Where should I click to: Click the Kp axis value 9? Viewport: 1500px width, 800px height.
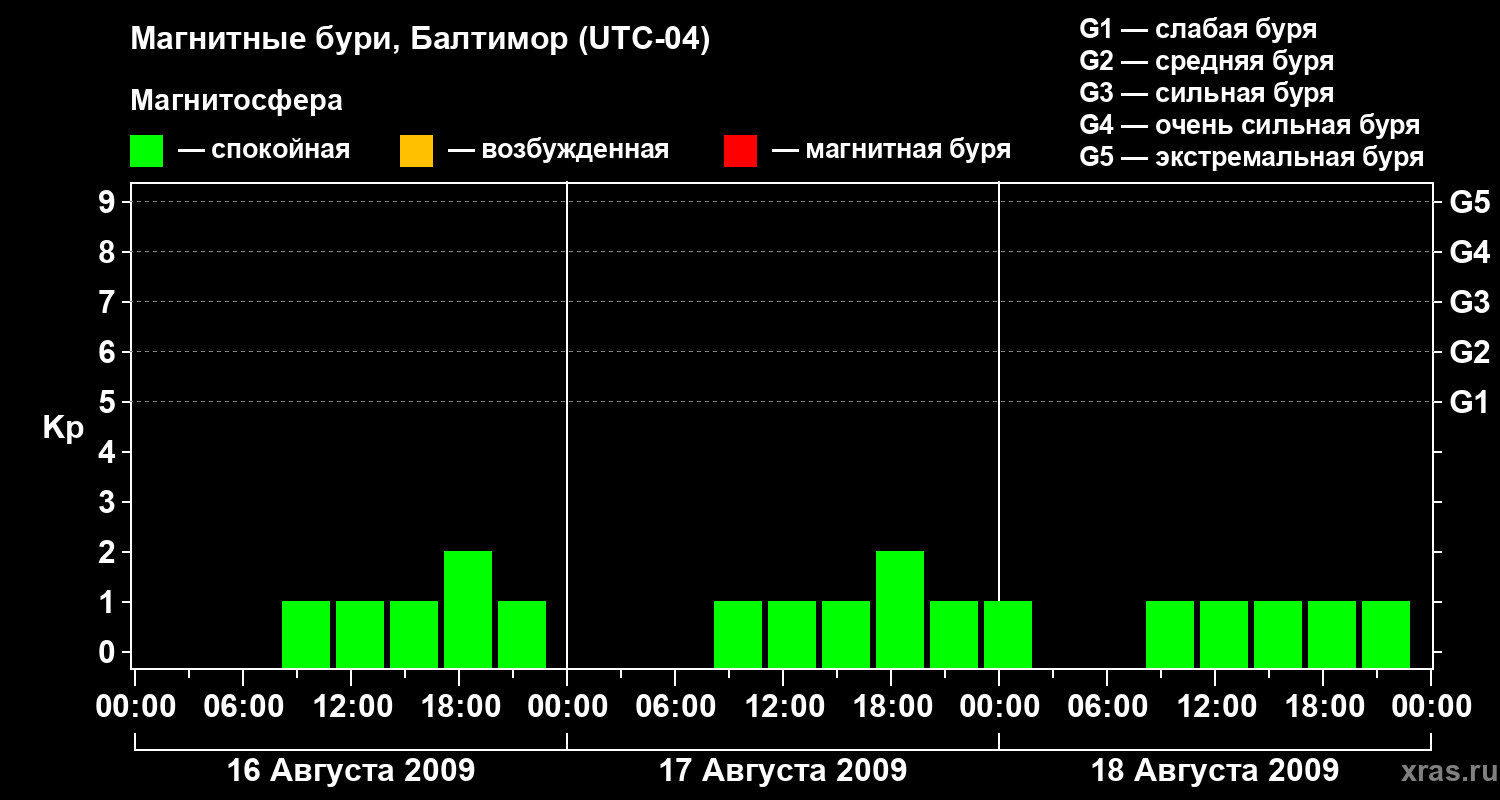(x=109, y=202)
